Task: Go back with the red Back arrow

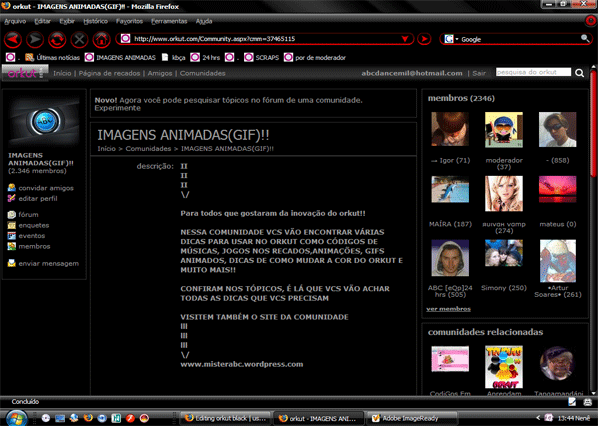Action: tap(13, 40)
